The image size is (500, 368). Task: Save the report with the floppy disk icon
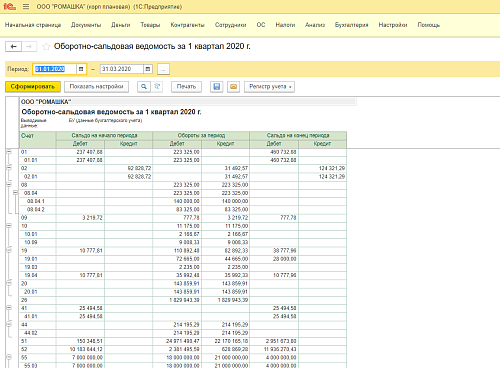click(x=217, y=87)
